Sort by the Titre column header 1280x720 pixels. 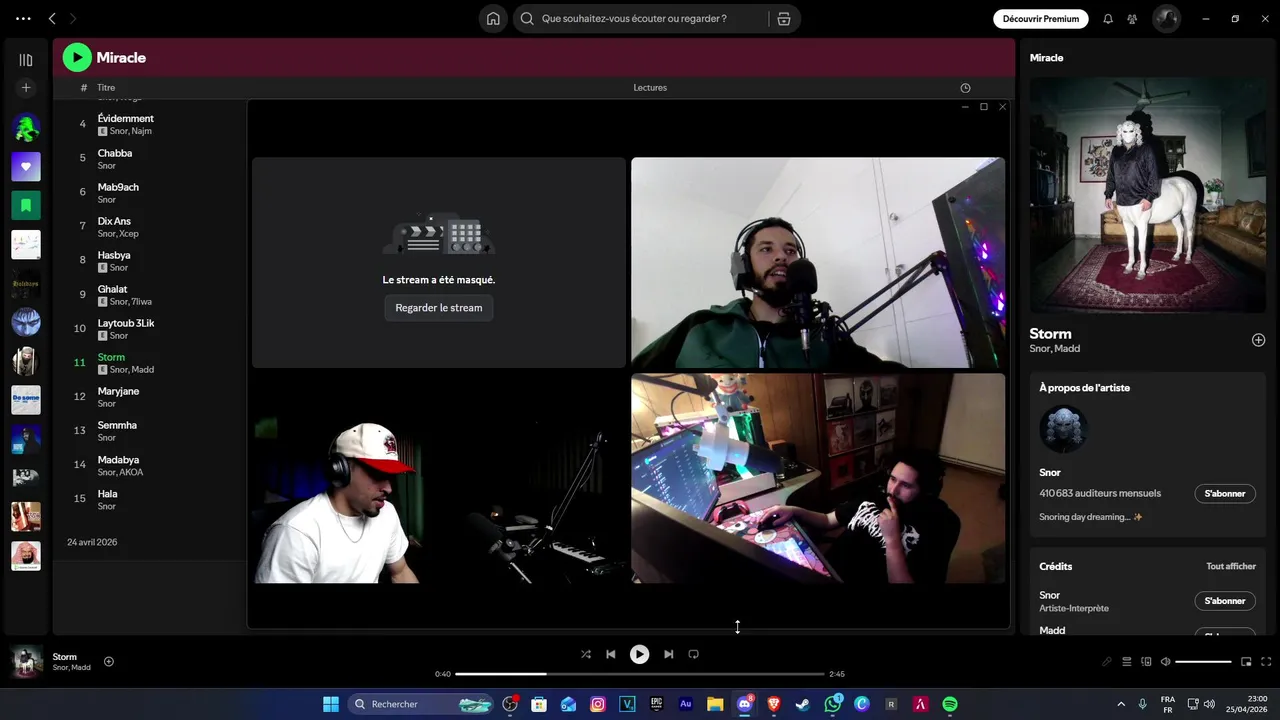106,88
